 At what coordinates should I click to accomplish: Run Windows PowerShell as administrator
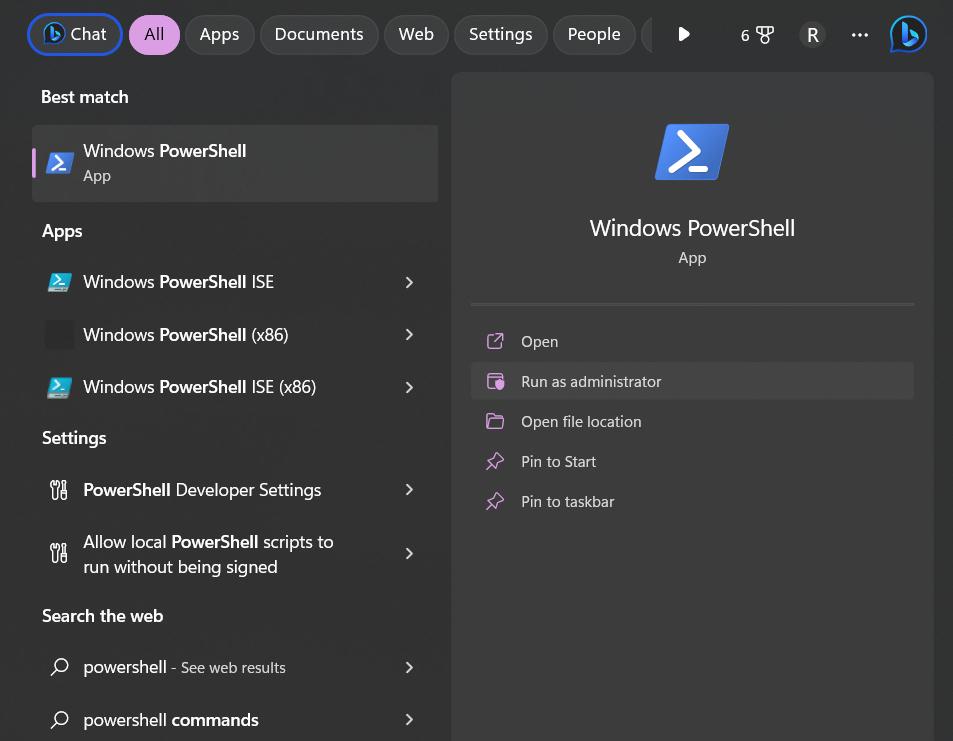[591, 382]
